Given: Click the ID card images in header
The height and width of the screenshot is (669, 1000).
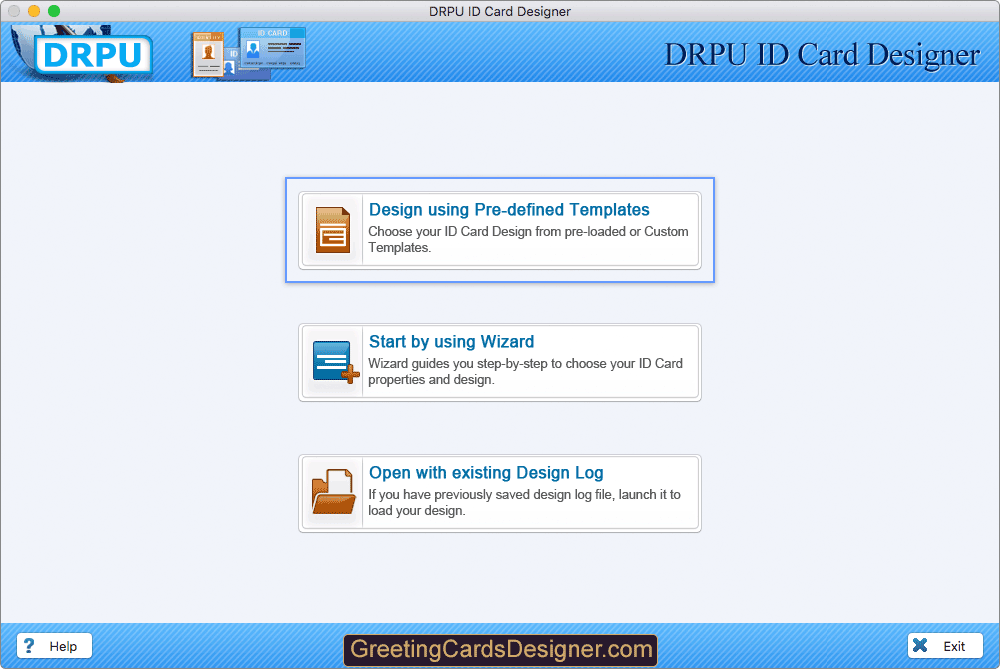Looking at the screenshot, I should (249, 54).
